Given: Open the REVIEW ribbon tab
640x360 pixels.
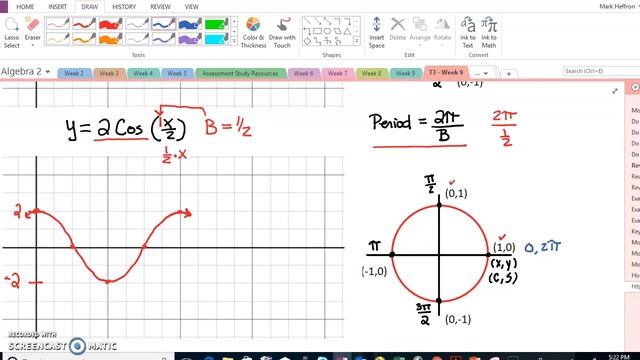Looking at the screenshot, I should click(160, 7).
